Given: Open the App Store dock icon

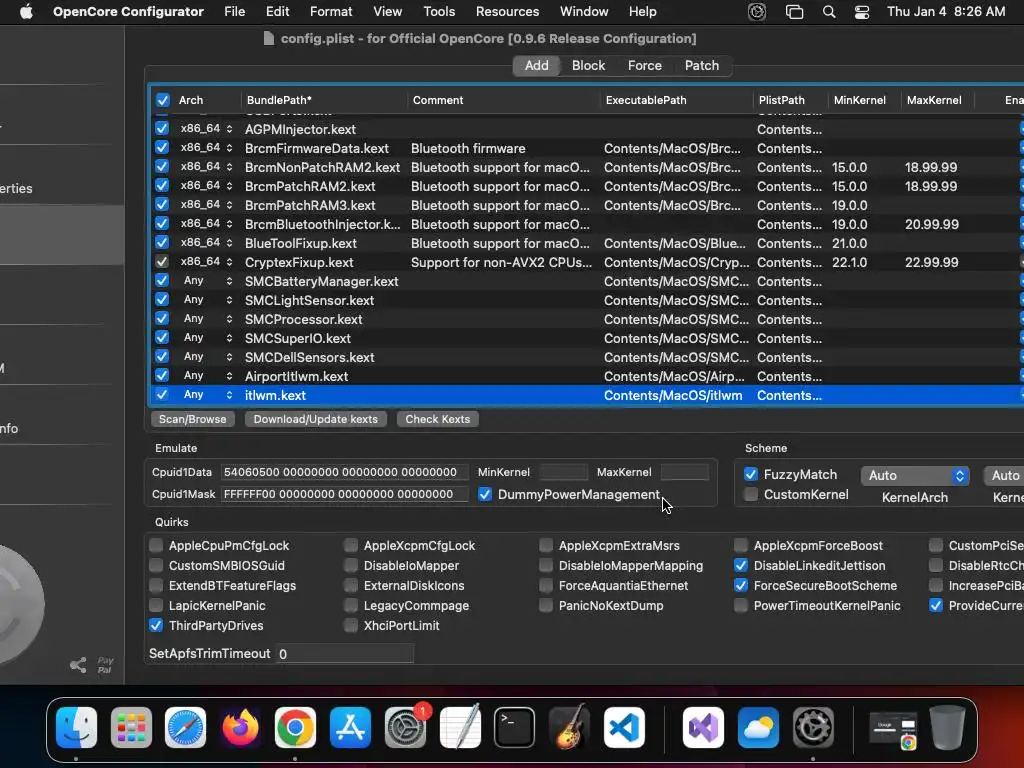Looking at the screenshot, I should [x=350, y=727].
